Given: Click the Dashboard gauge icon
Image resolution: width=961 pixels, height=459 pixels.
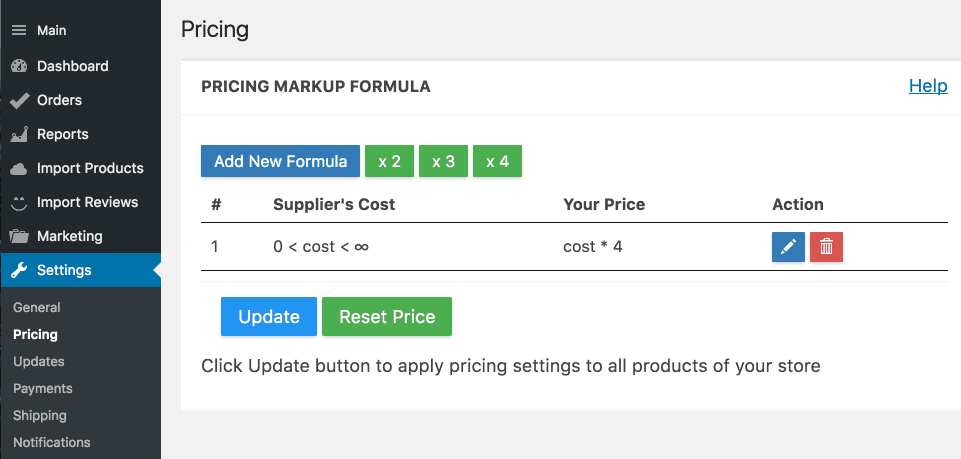Looking at the screenshot, I should tap(19, 66).
